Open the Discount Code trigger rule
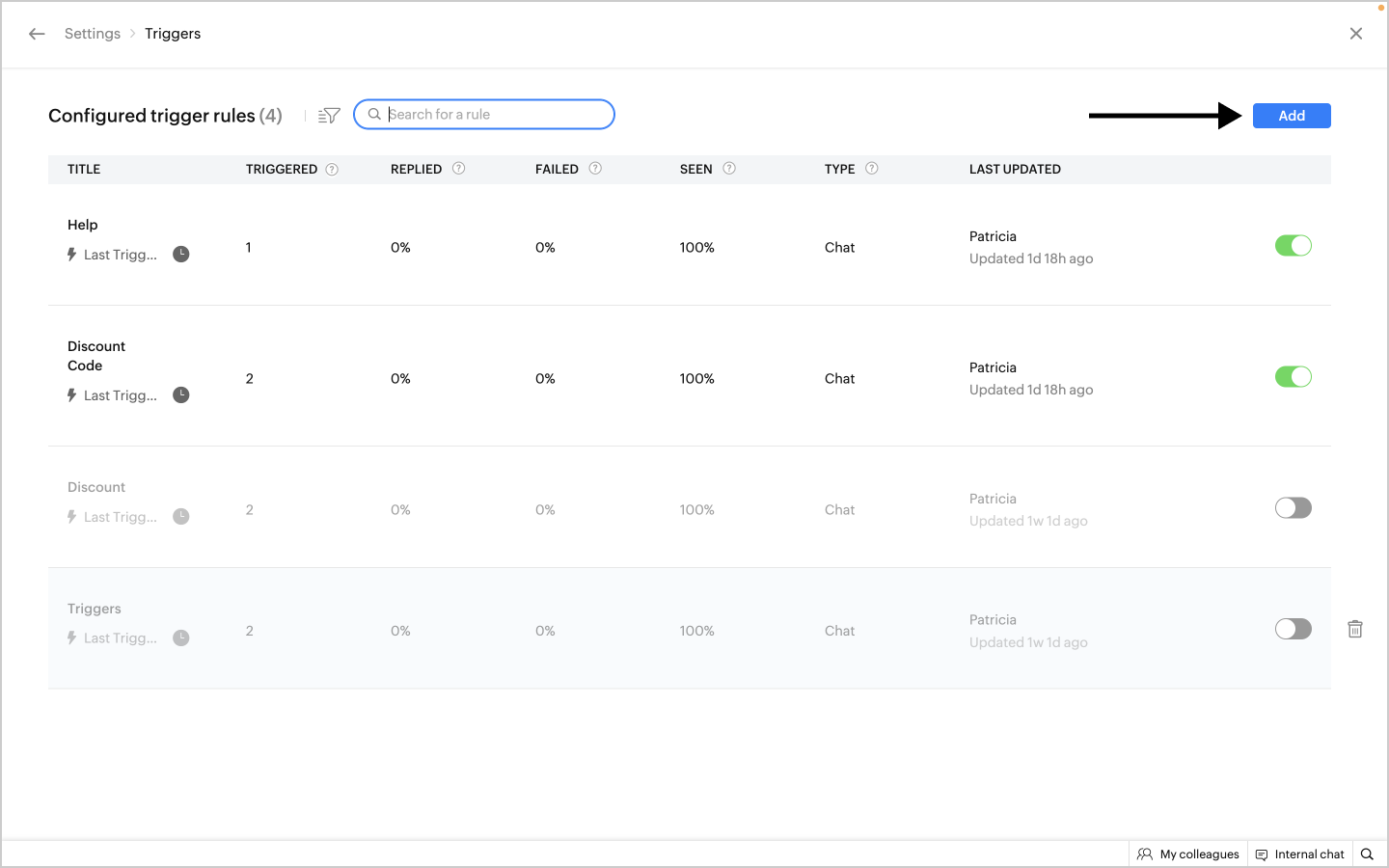The image size is (1389, 868). [x=96, y=356]
